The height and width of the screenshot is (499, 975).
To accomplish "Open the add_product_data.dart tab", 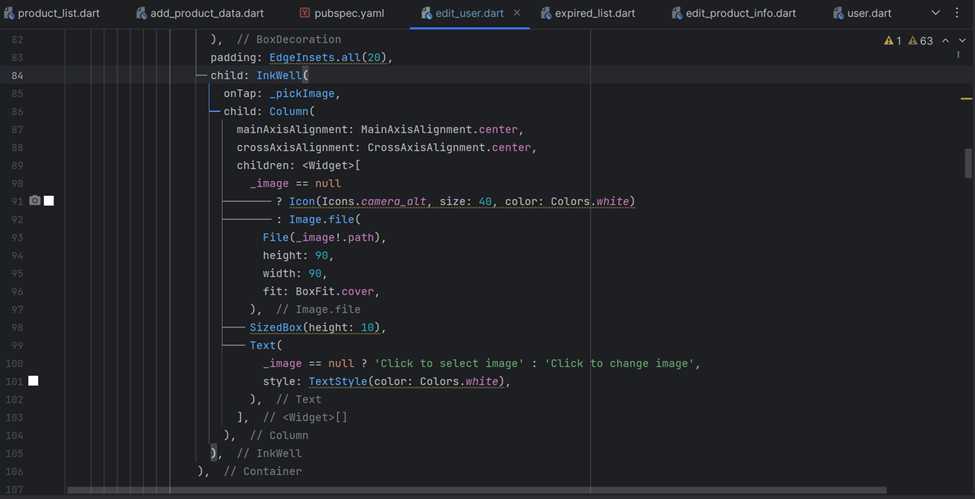I will [200, 13].
